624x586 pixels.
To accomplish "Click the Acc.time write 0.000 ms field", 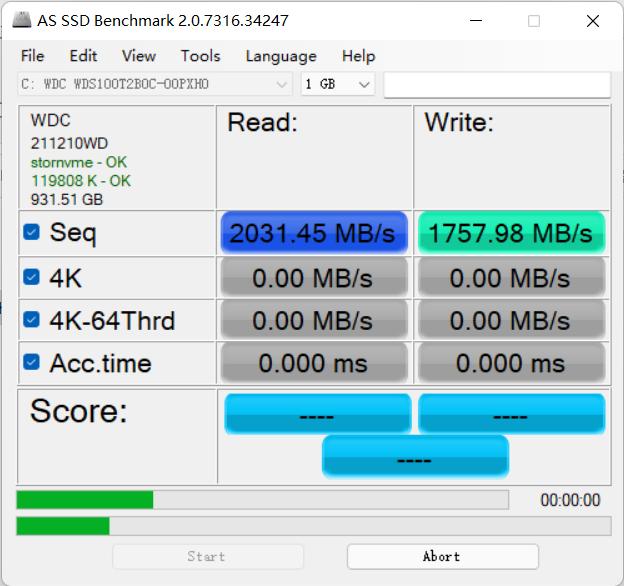I will coord(511,362).
